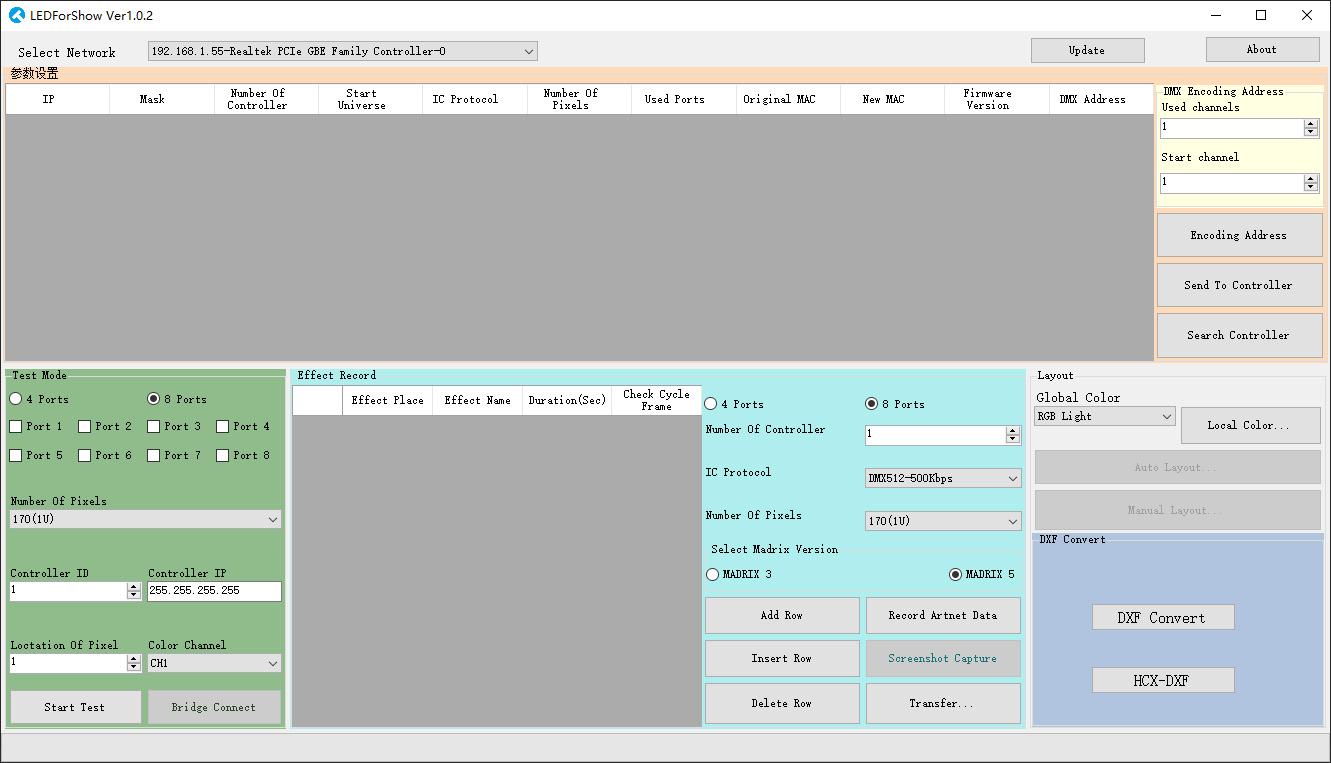Click the IC Protocol column header

[x=475, y=99]
